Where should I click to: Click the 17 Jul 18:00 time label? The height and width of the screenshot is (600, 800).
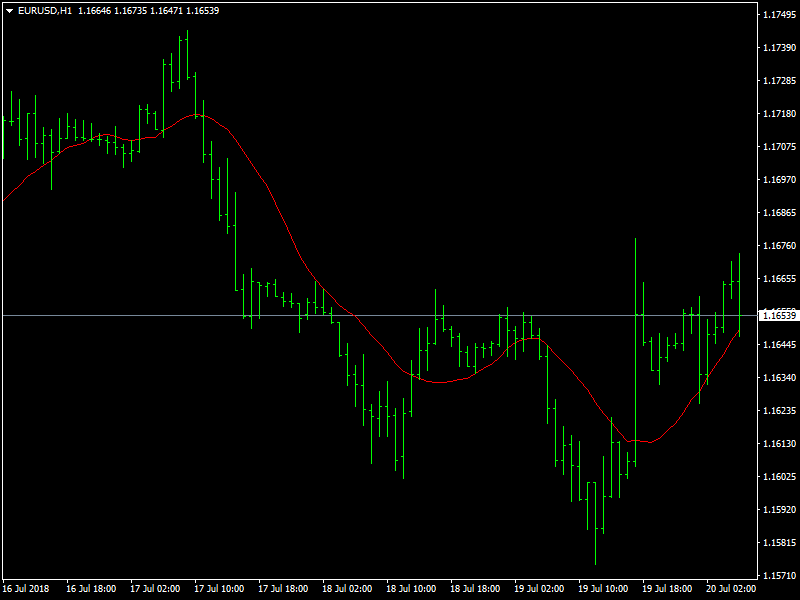point(283,589)
